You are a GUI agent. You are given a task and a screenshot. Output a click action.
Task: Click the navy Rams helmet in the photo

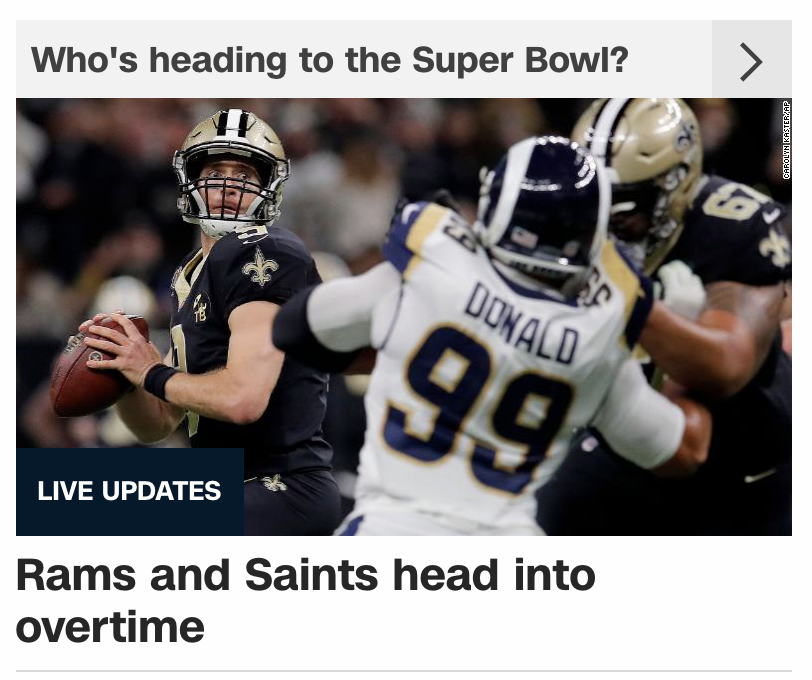point(544,207)
